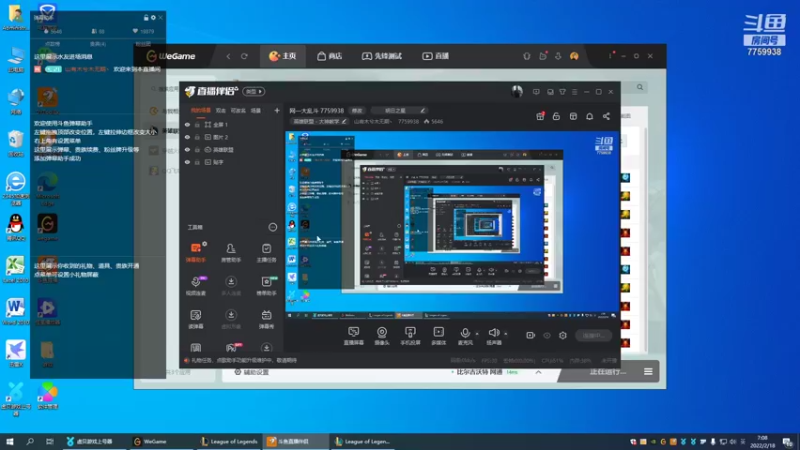Image resolution: width=800 pixels, height=450 pixels.
Task: Open WeGame user avatar
Action: click(x=574, y=56)
